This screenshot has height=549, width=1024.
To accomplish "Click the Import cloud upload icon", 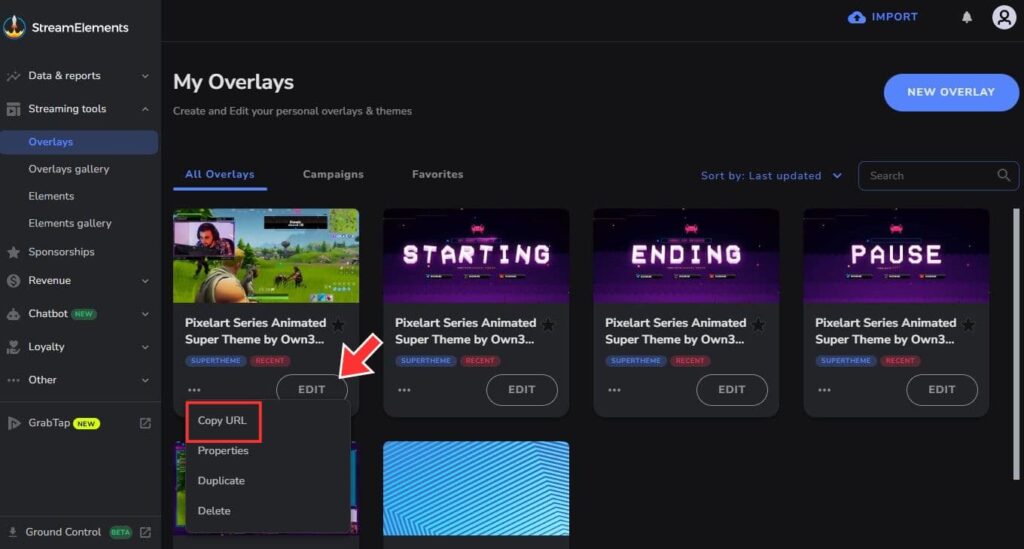I will pos(856,18).
